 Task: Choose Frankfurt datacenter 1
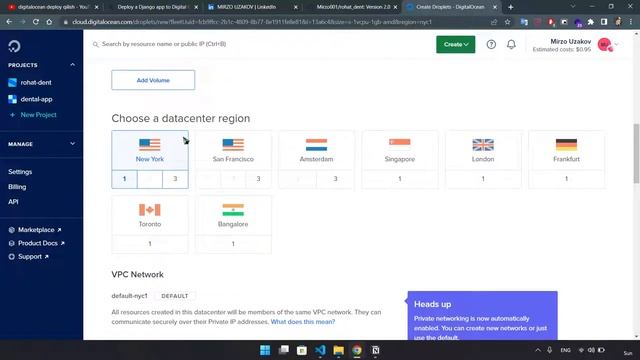pos(567,179)
